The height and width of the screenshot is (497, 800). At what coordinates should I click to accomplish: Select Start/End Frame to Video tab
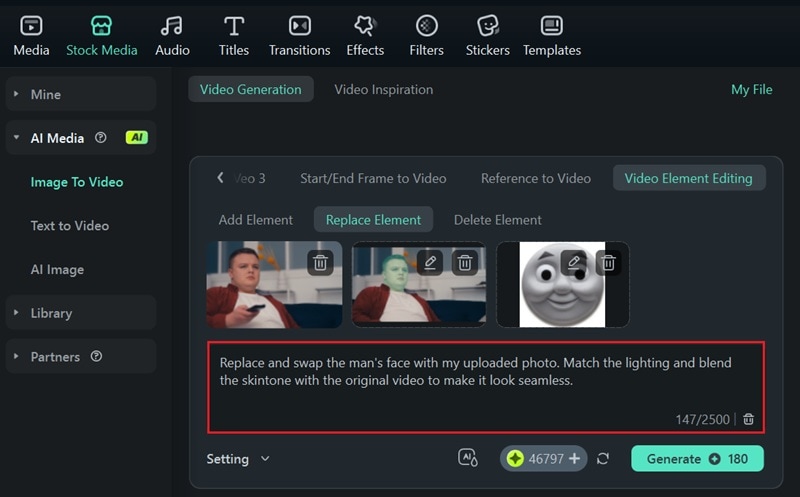(x=373, y=178)
